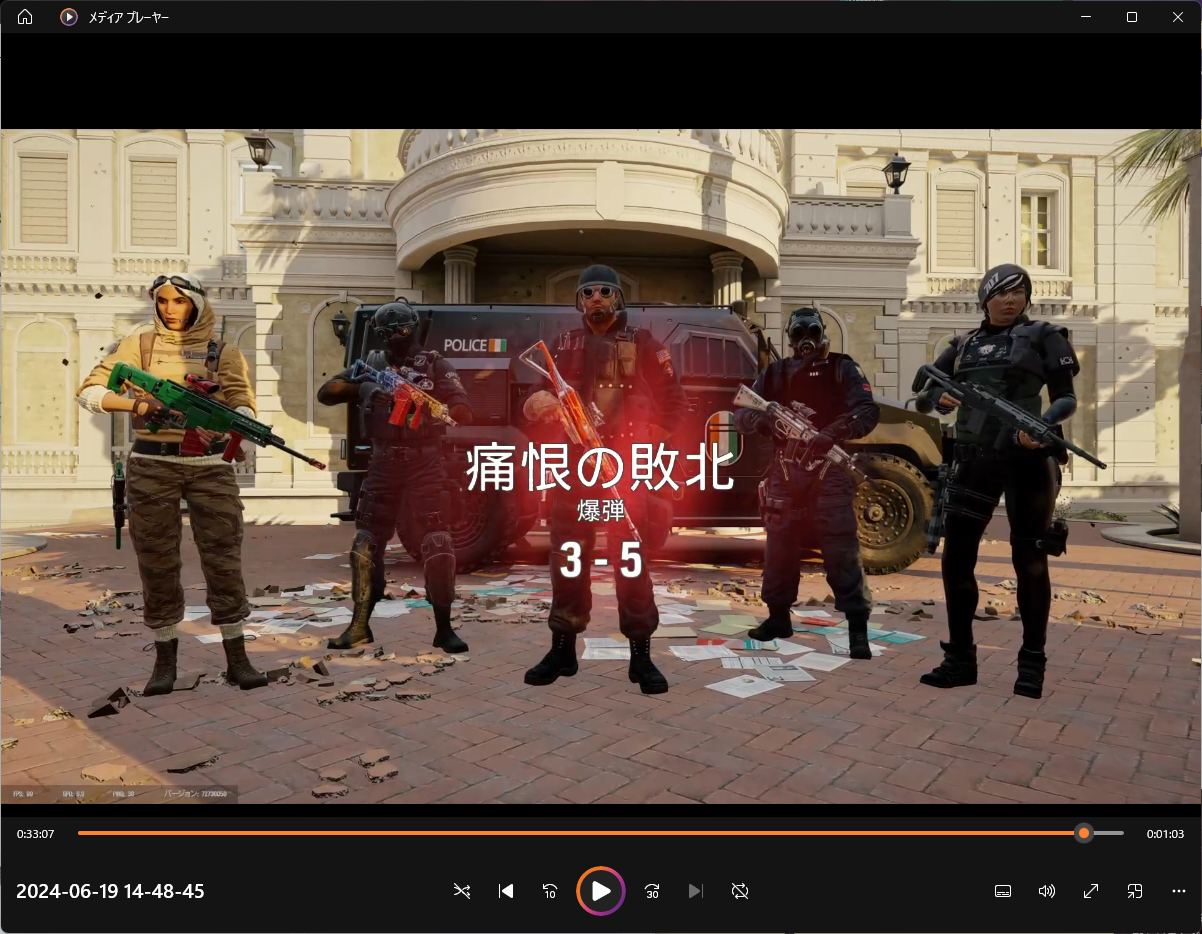This screenshot has height=934, width=1202.
Task: Skip back 10 seconds
Action: pyautogui.click(x=550, y=891)
